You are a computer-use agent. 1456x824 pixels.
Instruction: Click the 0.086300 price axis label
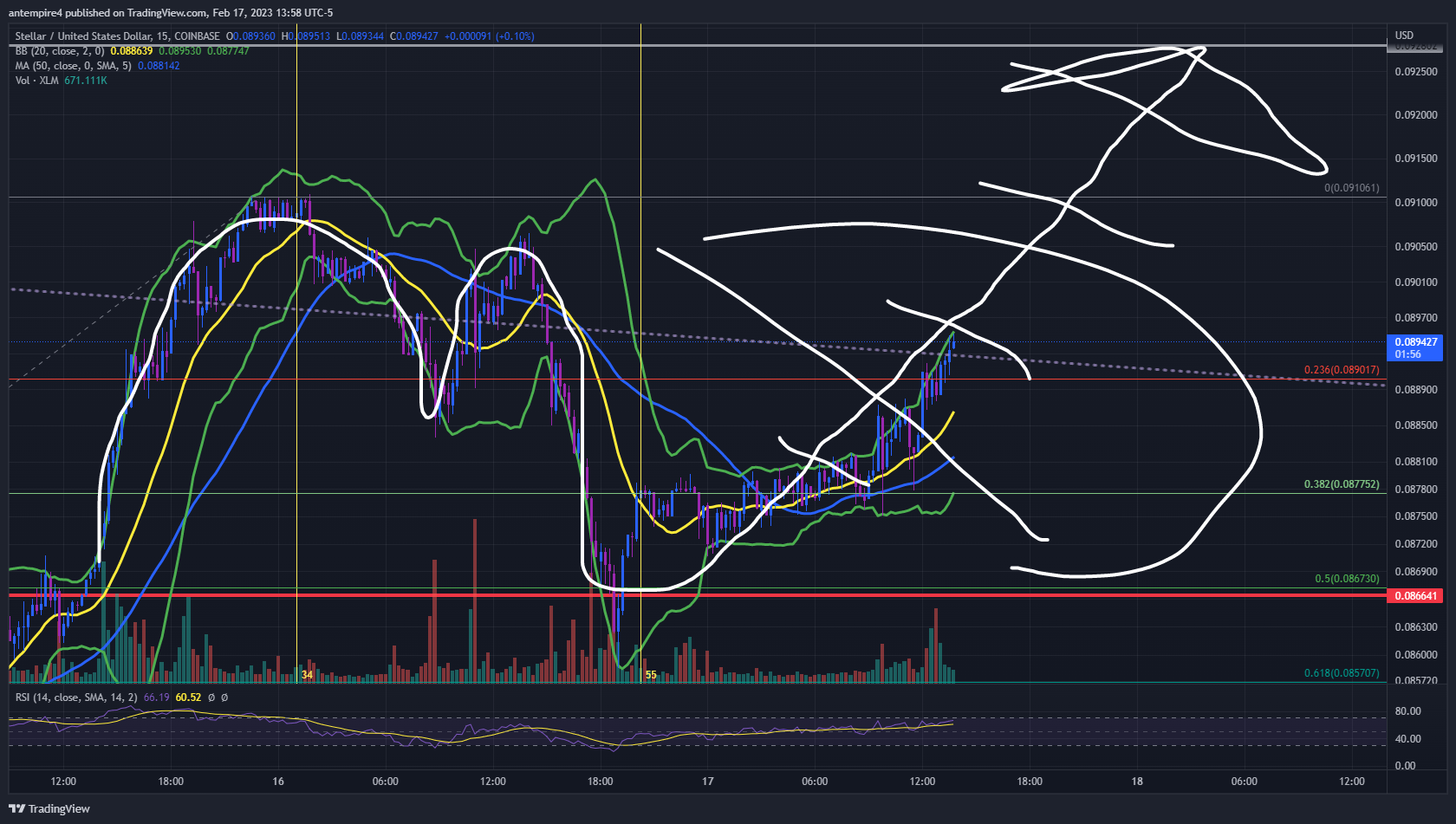(1416, 627)
